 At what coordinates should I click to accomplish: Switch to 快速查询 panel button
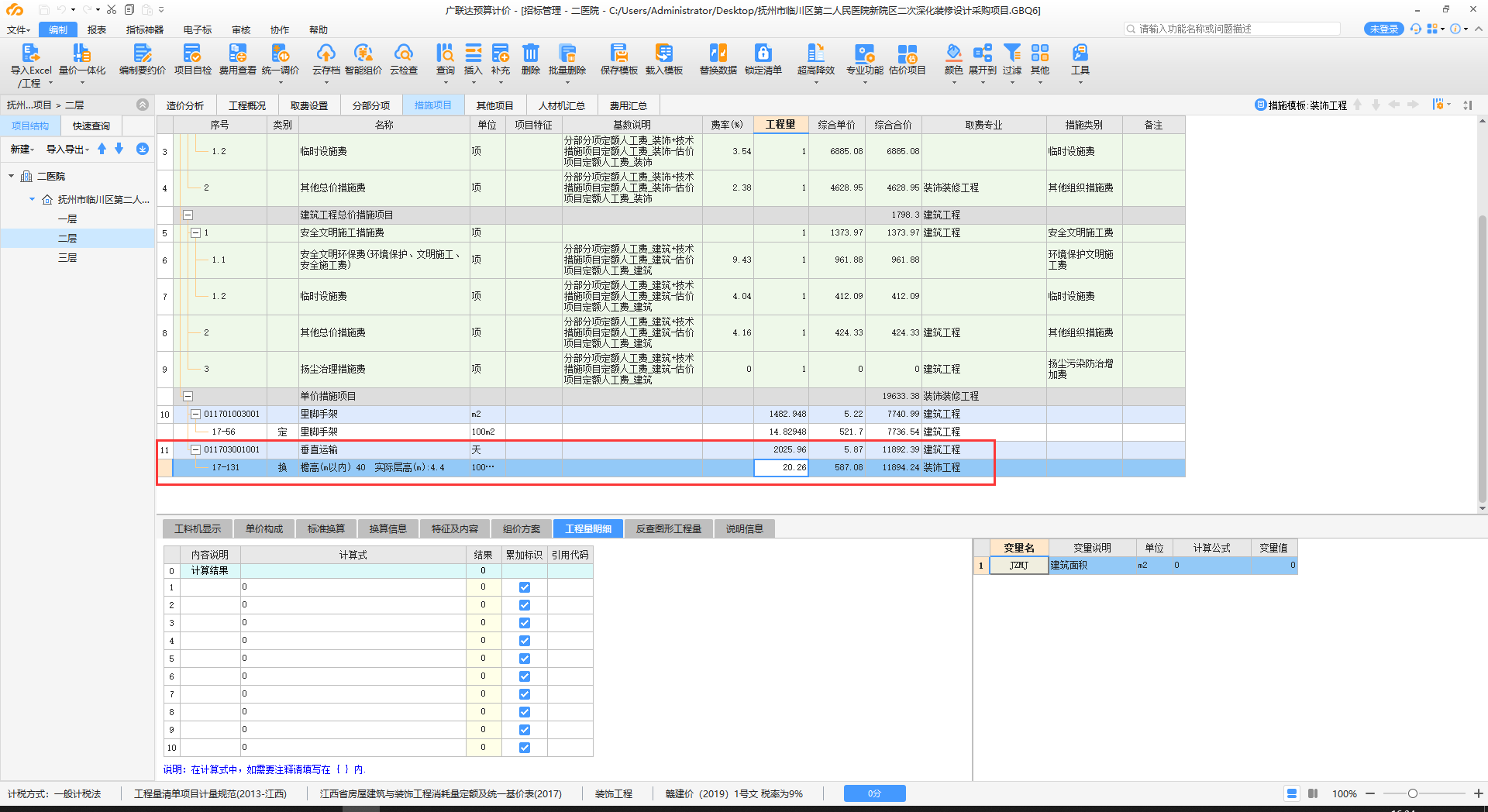click(x=91, y=126)
